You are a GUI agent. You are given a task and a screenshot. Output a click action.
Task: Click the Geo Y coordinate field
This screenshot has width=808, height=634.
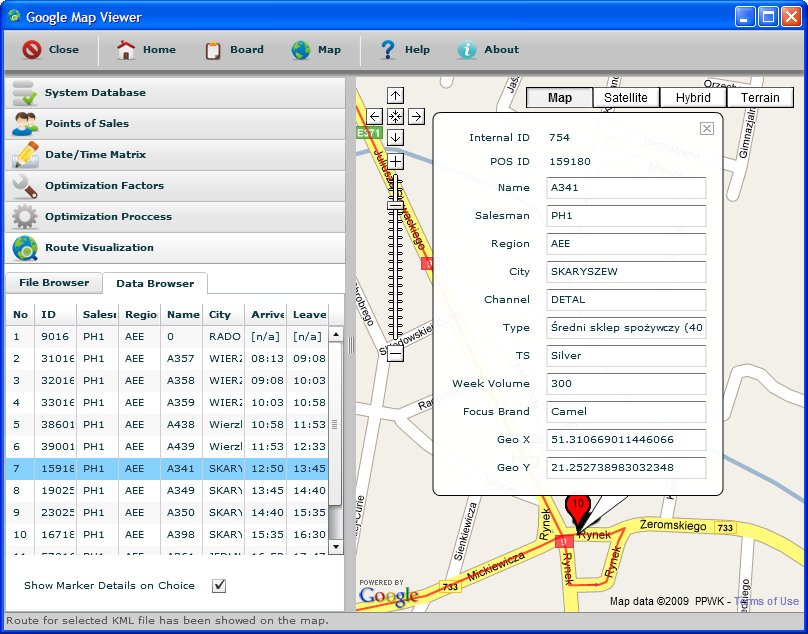tap(626, 468)
